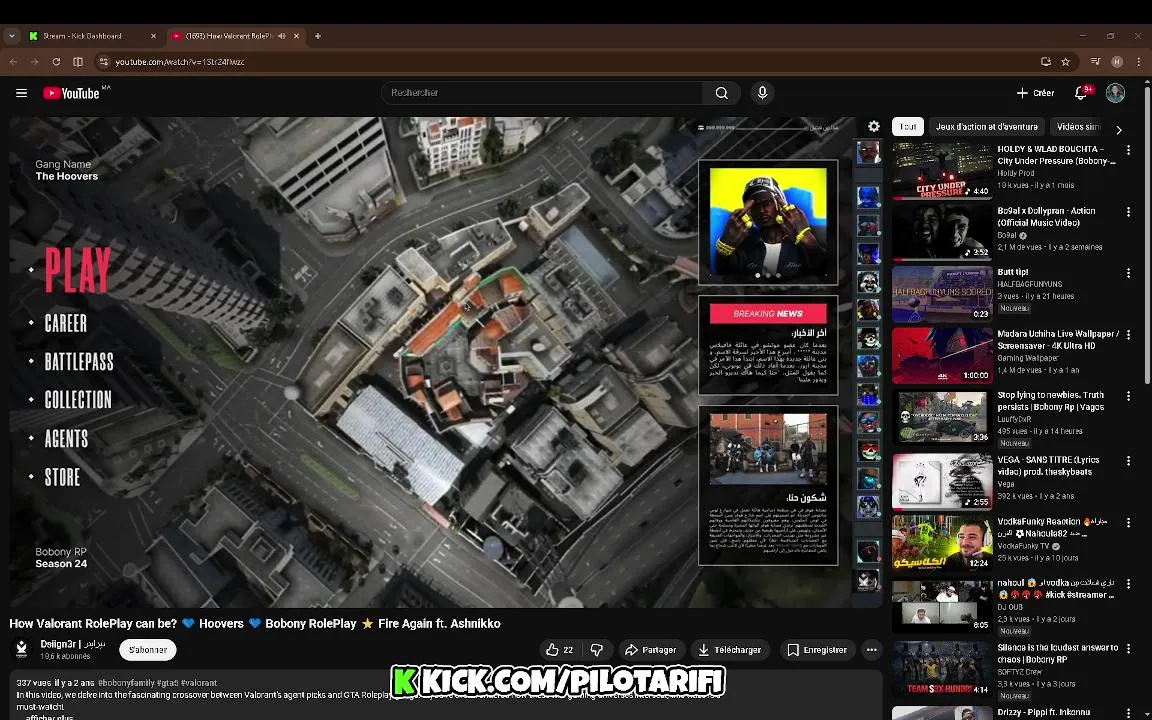Open Bo9al x Dollypran Action thumbnail
The image size is (1152, 720).
(942, 233)
